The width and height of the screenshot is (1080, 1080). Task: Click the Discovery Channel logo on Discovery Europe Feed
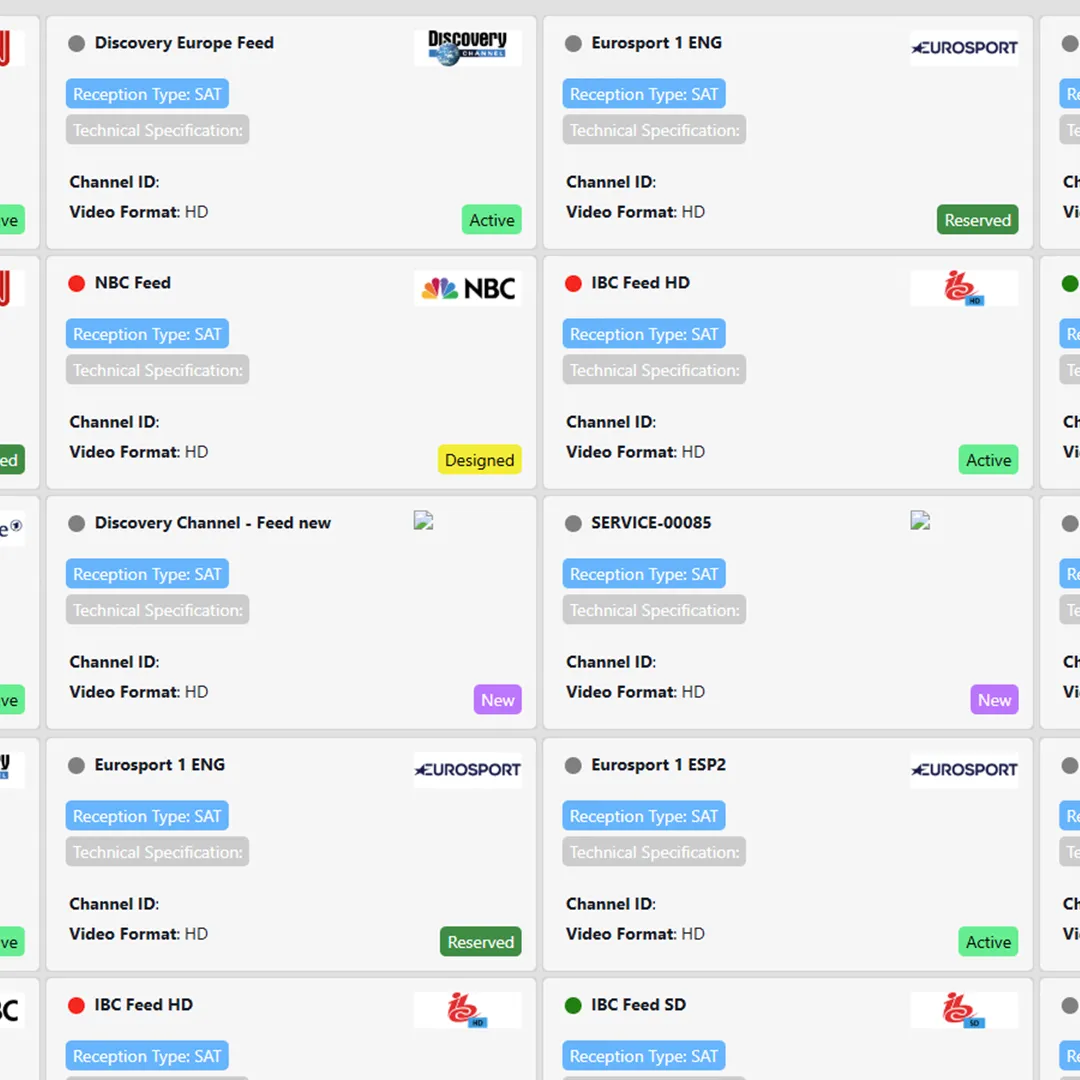pos(468,48)
